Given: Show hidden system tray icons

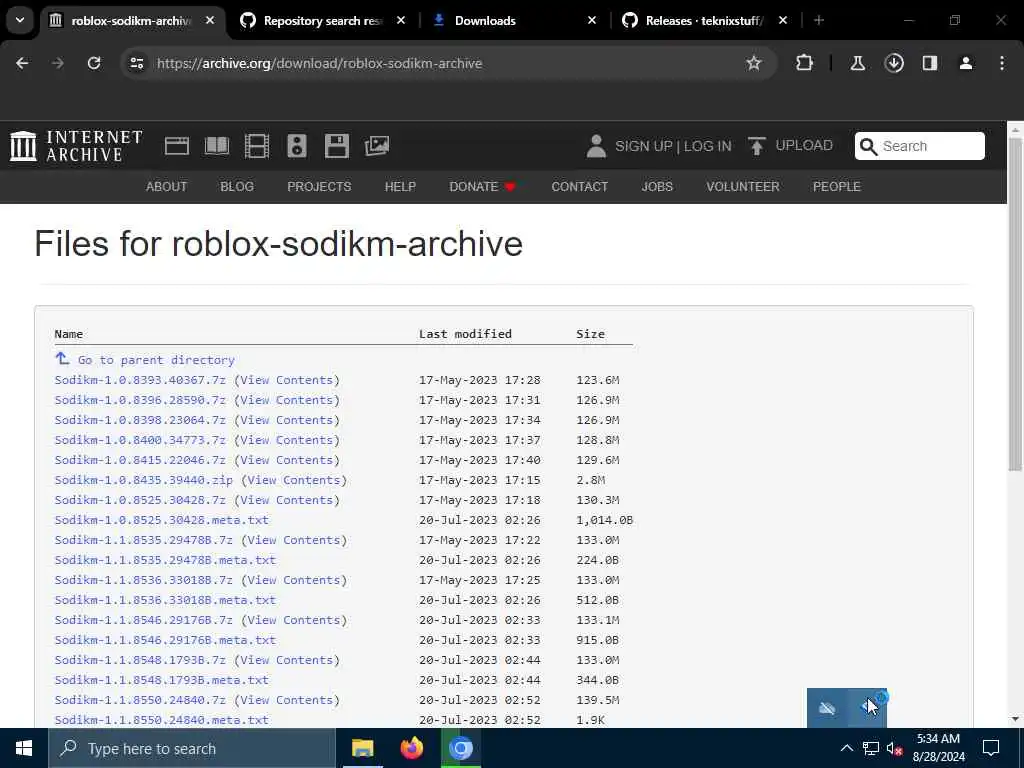Looking at the screenshot, I should point(846,748).
